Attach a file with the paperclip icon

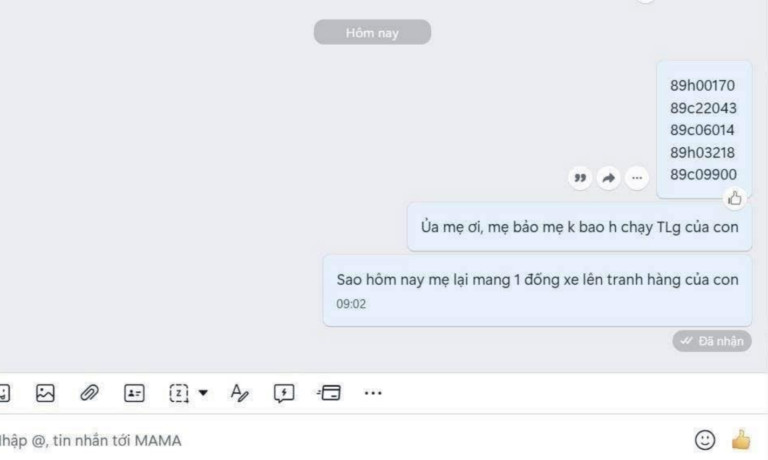click(x=89, y=393)
